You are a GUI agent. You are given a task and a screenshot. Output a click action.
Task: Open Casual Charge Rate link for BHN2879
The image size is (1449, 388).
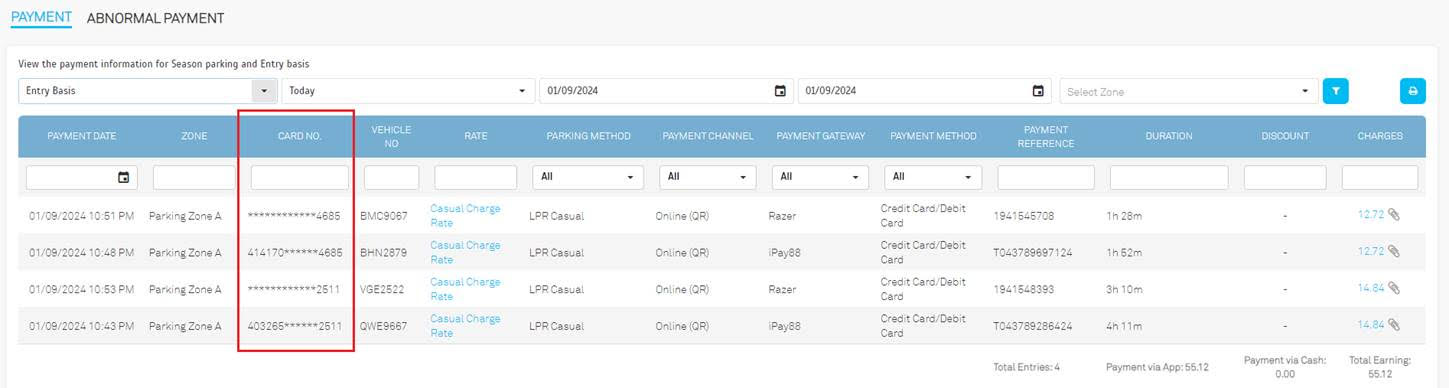[x=465, y=252]
